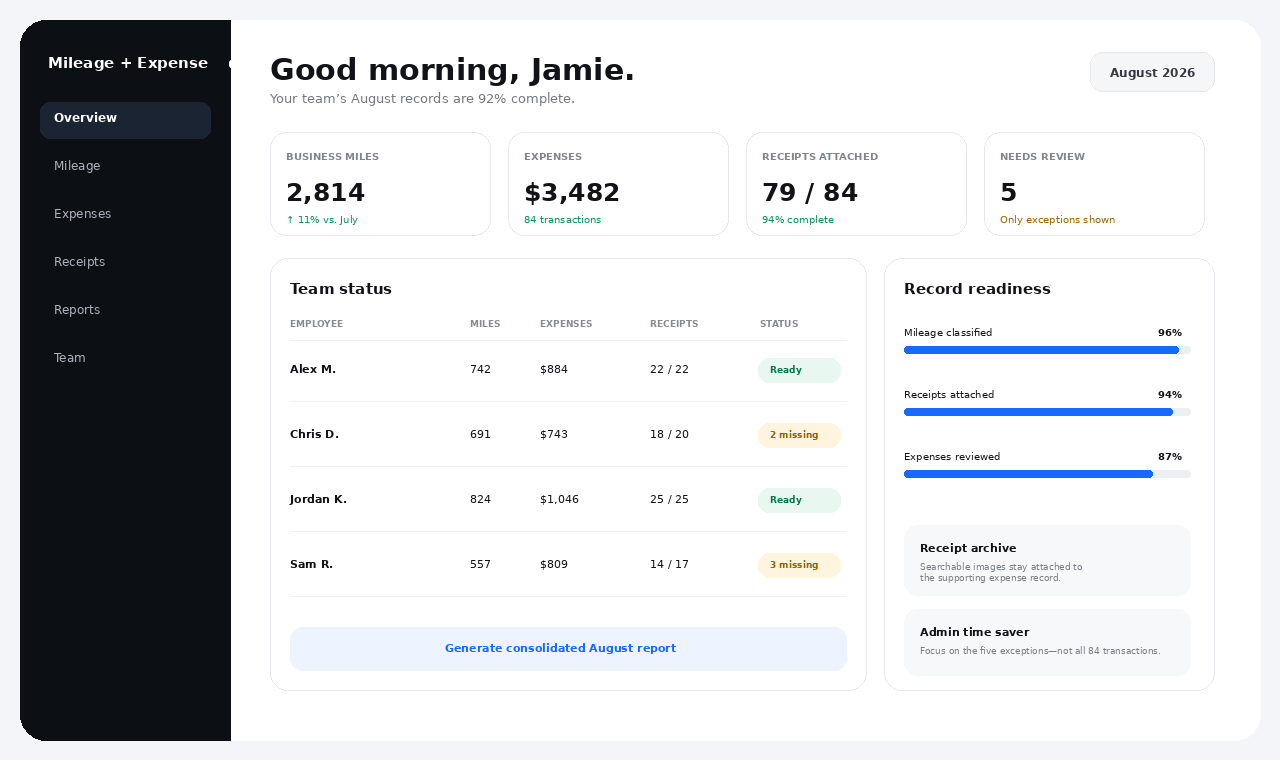Click the Record readiness panel heading
This screenshot has height=760, width=1280.
click(977, 289)
